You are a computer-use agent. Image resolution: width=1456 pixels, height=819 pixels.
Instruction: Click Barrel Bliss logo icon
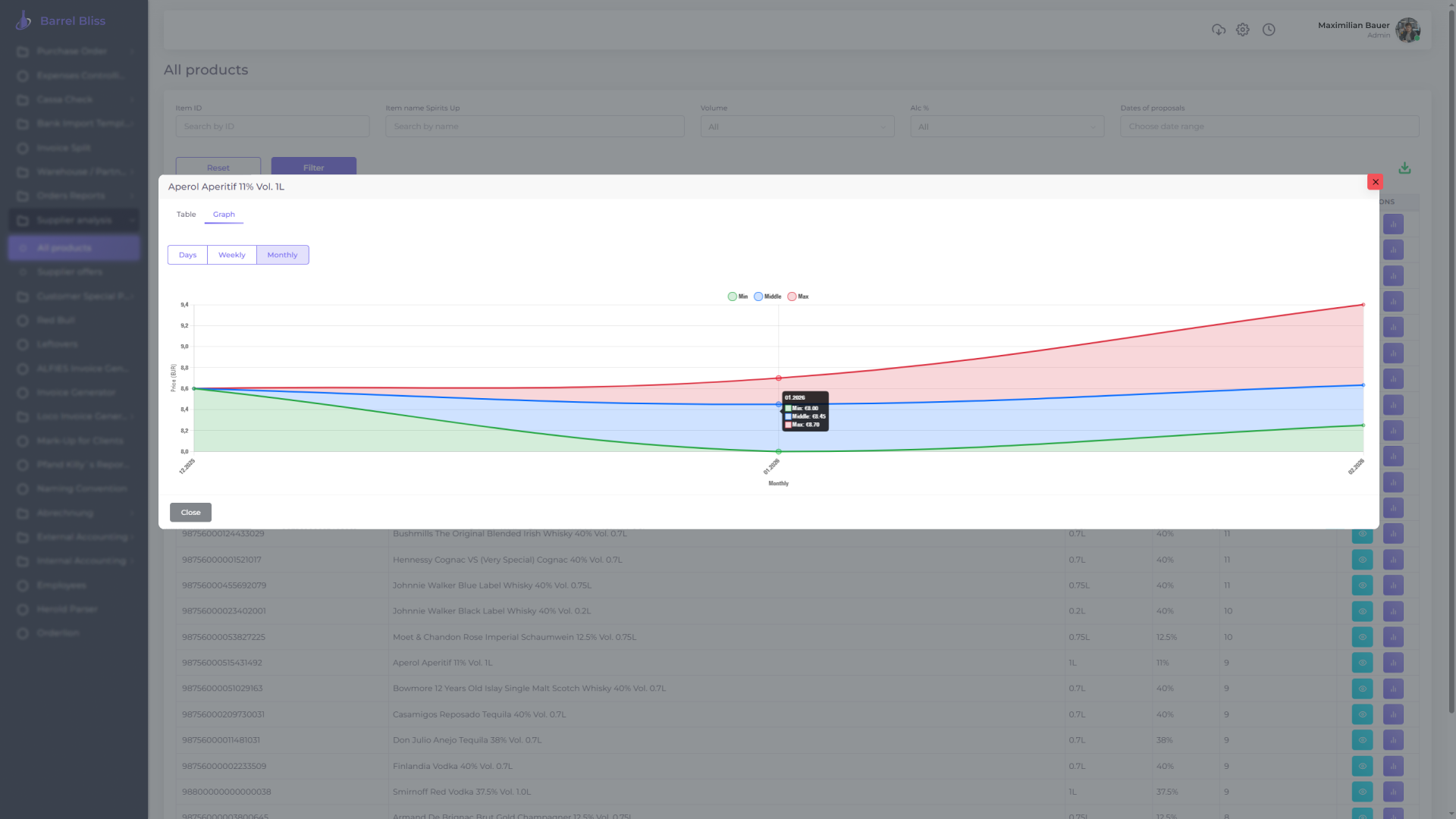pyautogui.click(x=24, y=21)
